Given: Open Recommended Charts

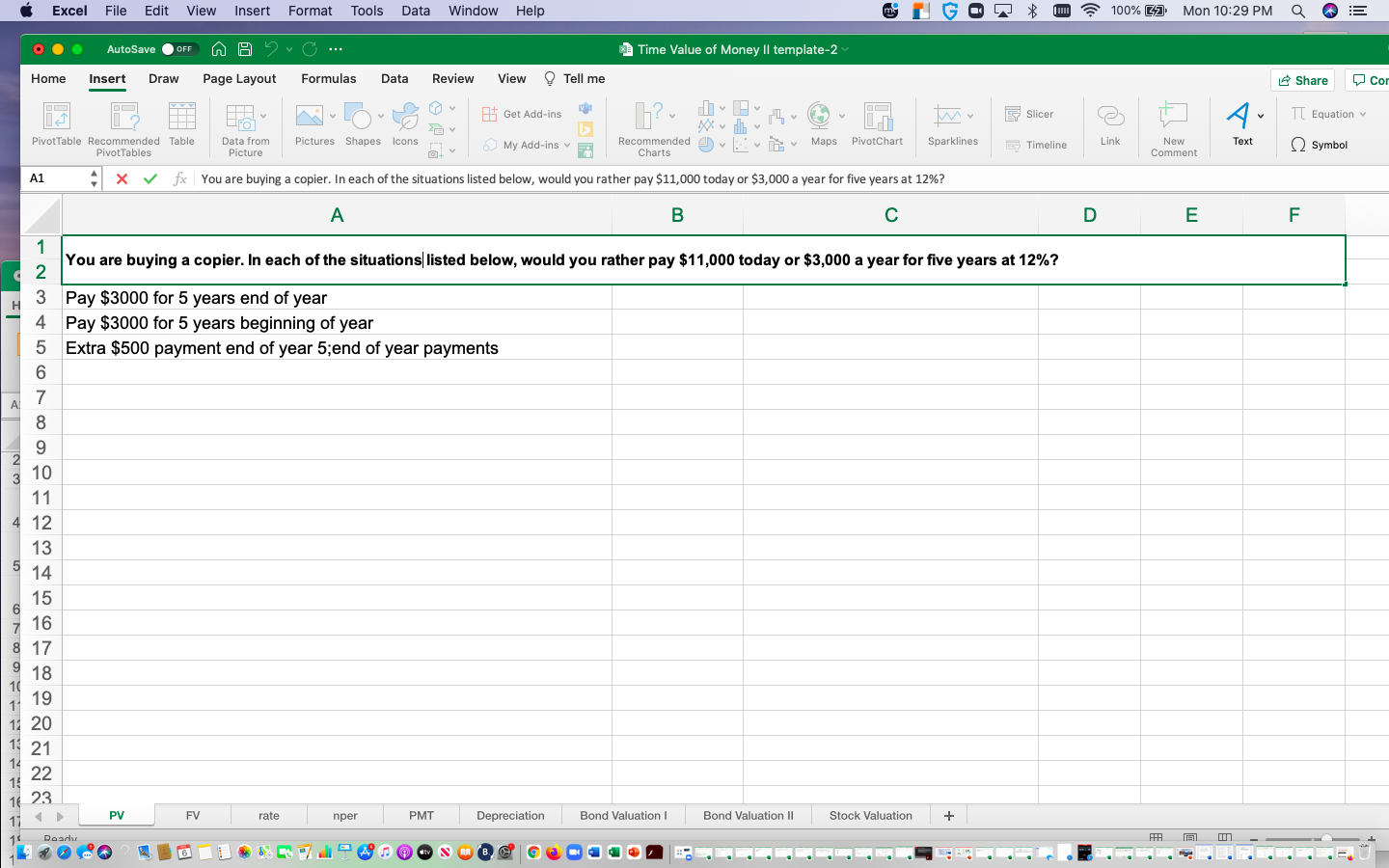Looking at the screenshot, I should (x=652, y=125).
